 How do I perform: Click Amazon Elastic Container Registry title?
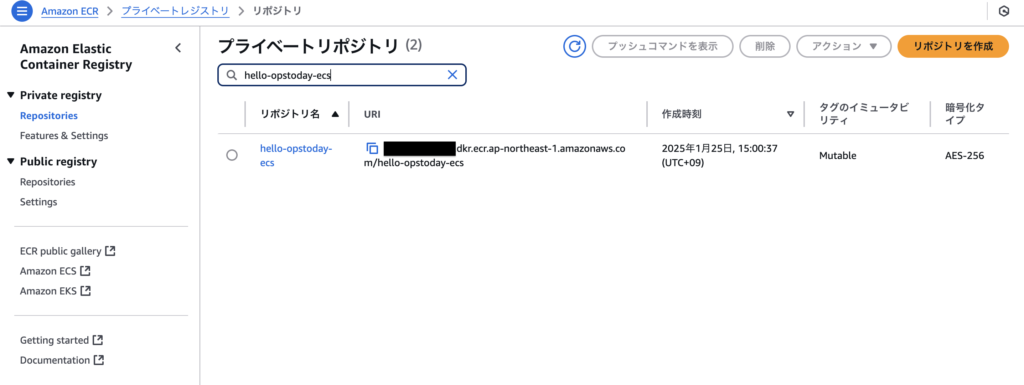pos(76,57)
